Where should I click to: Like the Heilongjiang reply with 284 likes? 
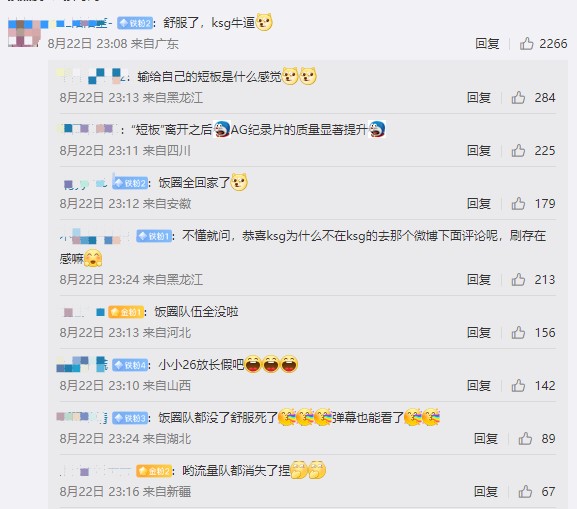click(x=518, y=98)
